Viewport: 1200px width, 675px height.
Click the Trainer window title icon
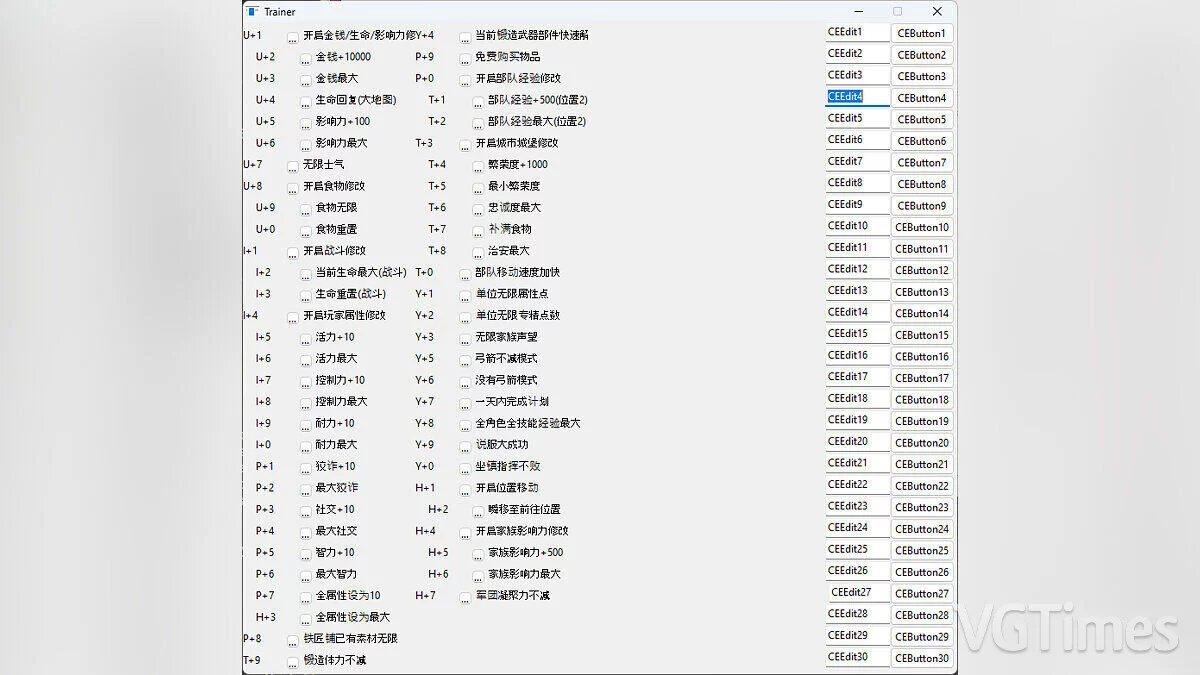click(253, 12)
